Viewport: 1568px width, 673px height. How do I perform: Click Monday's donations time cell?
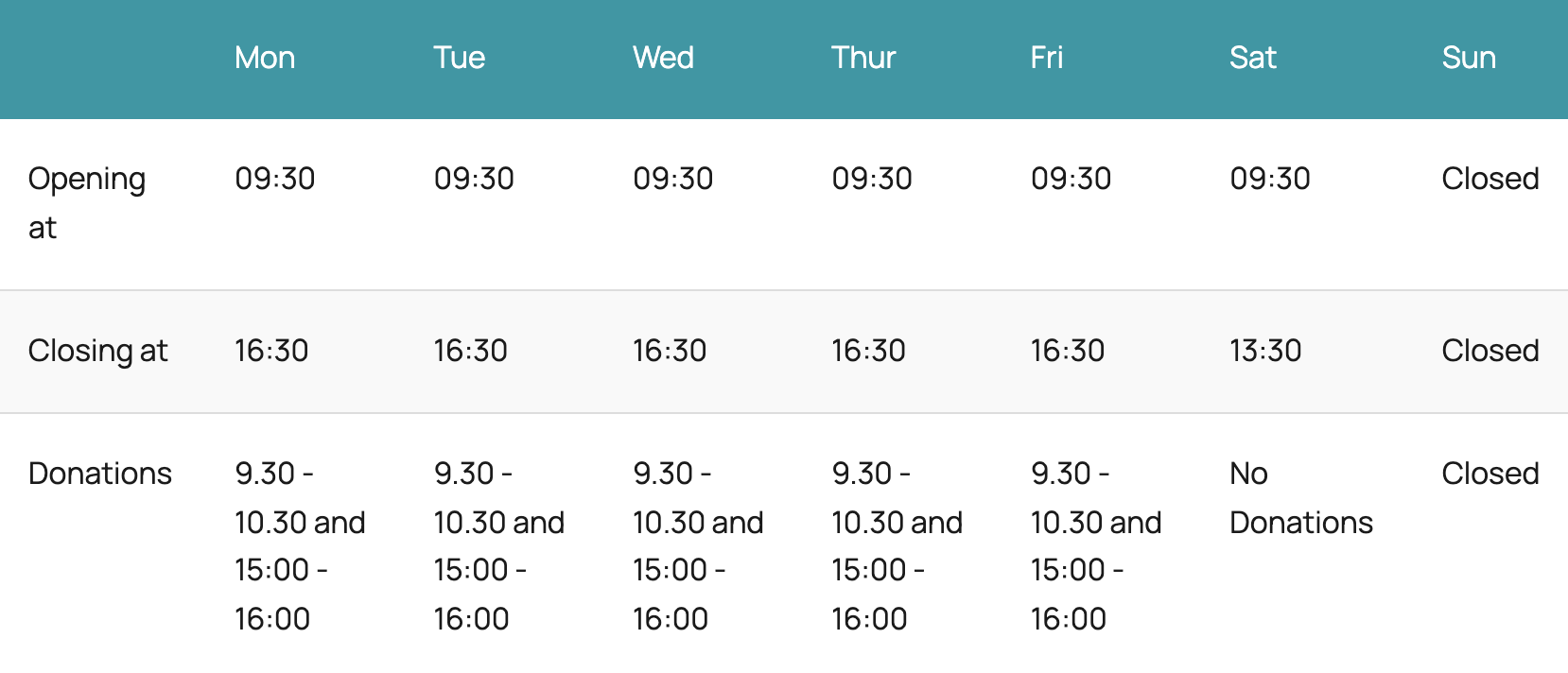pyautogui.click(x=300, y=546)
